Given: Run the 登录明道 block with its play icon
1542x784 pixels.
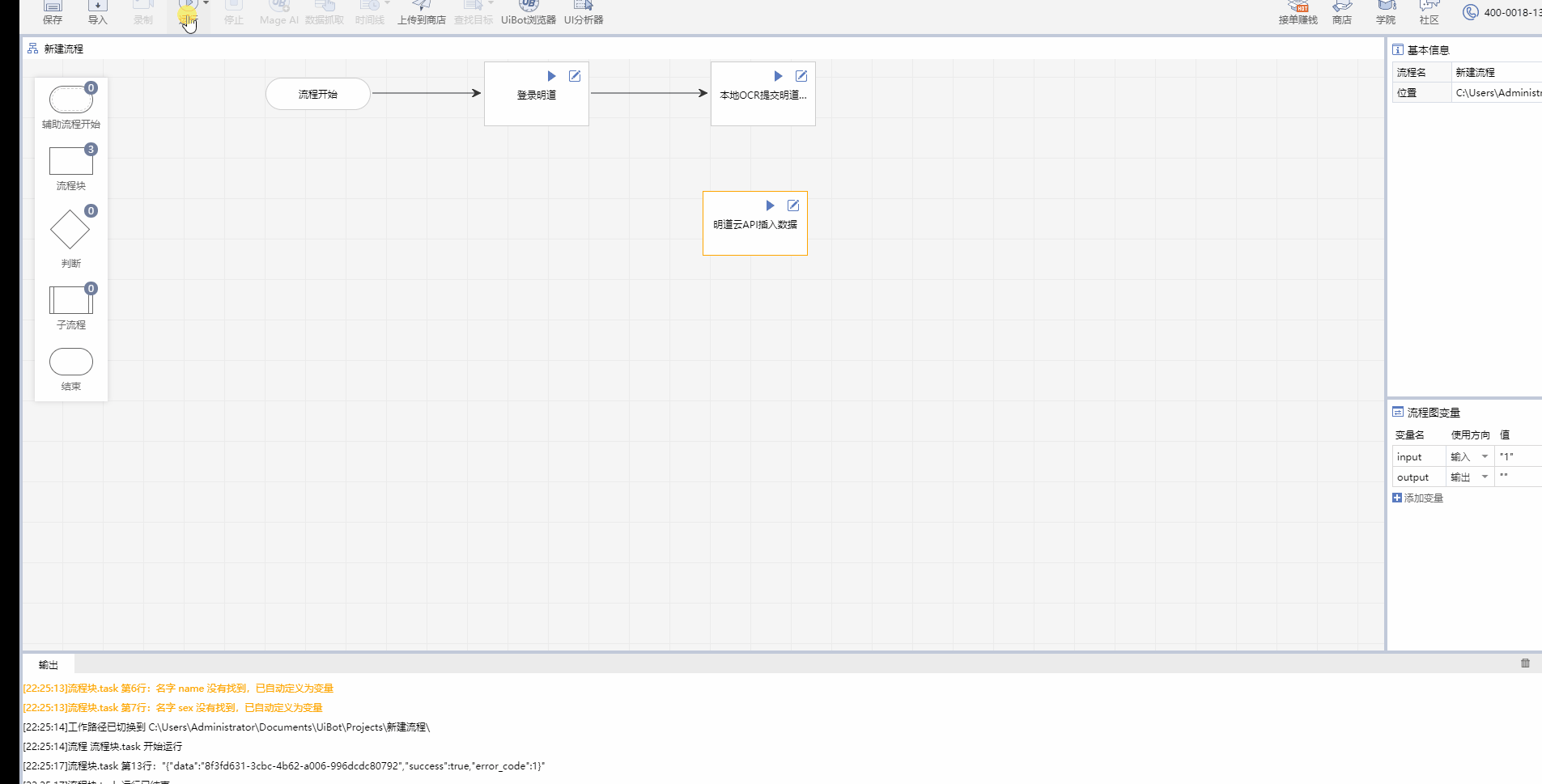Looking at the screenshot, I should point(552,76).
